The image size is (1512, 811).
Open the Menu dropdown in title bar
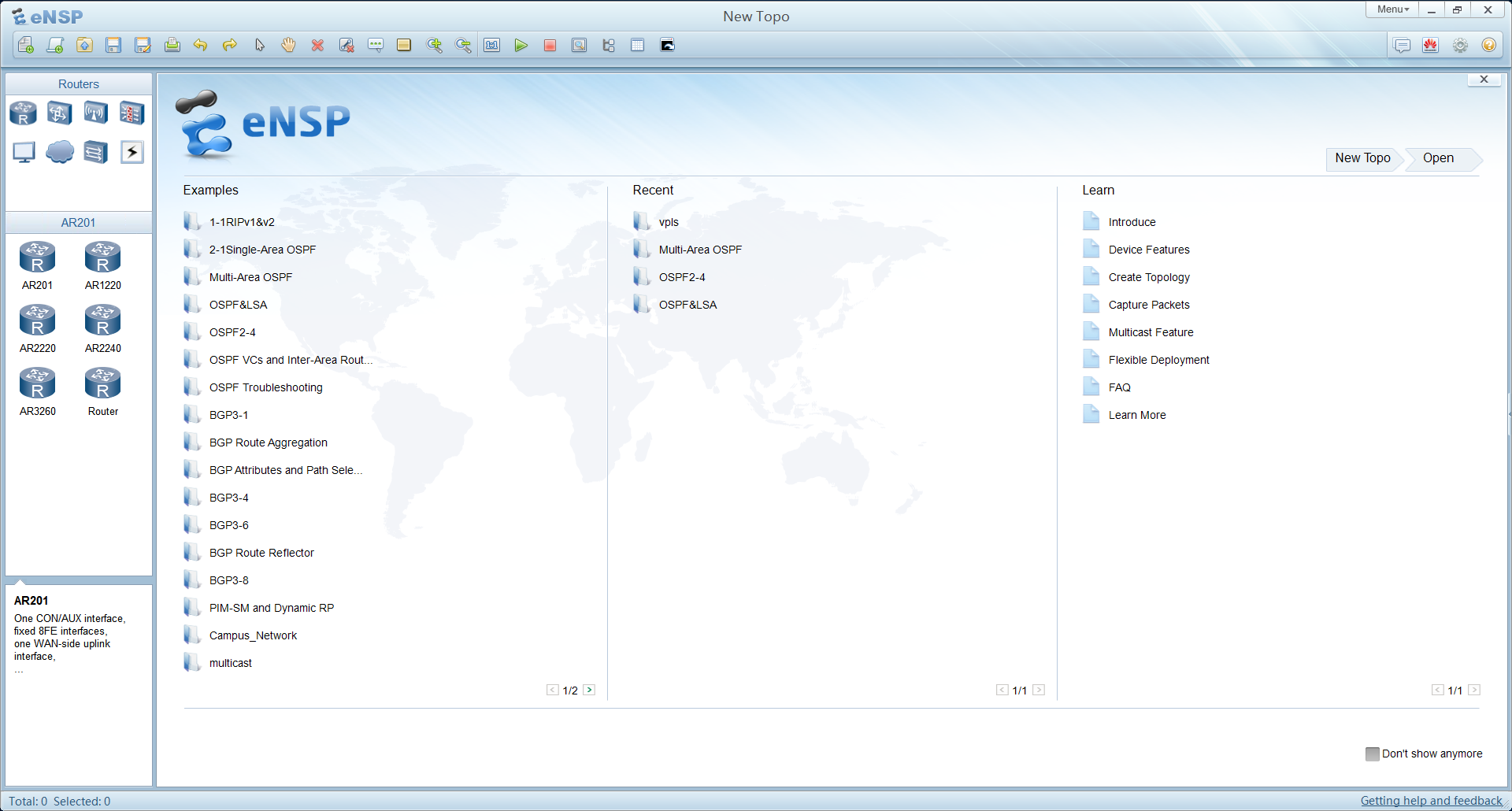click(x=1392, y=9)
